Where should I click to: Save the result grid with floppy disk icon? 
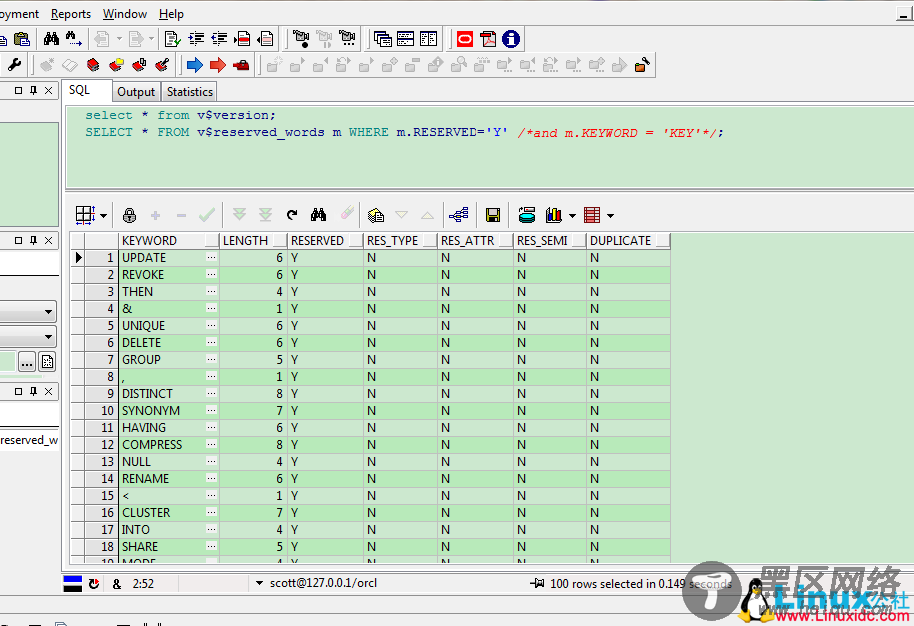[493, 215]
